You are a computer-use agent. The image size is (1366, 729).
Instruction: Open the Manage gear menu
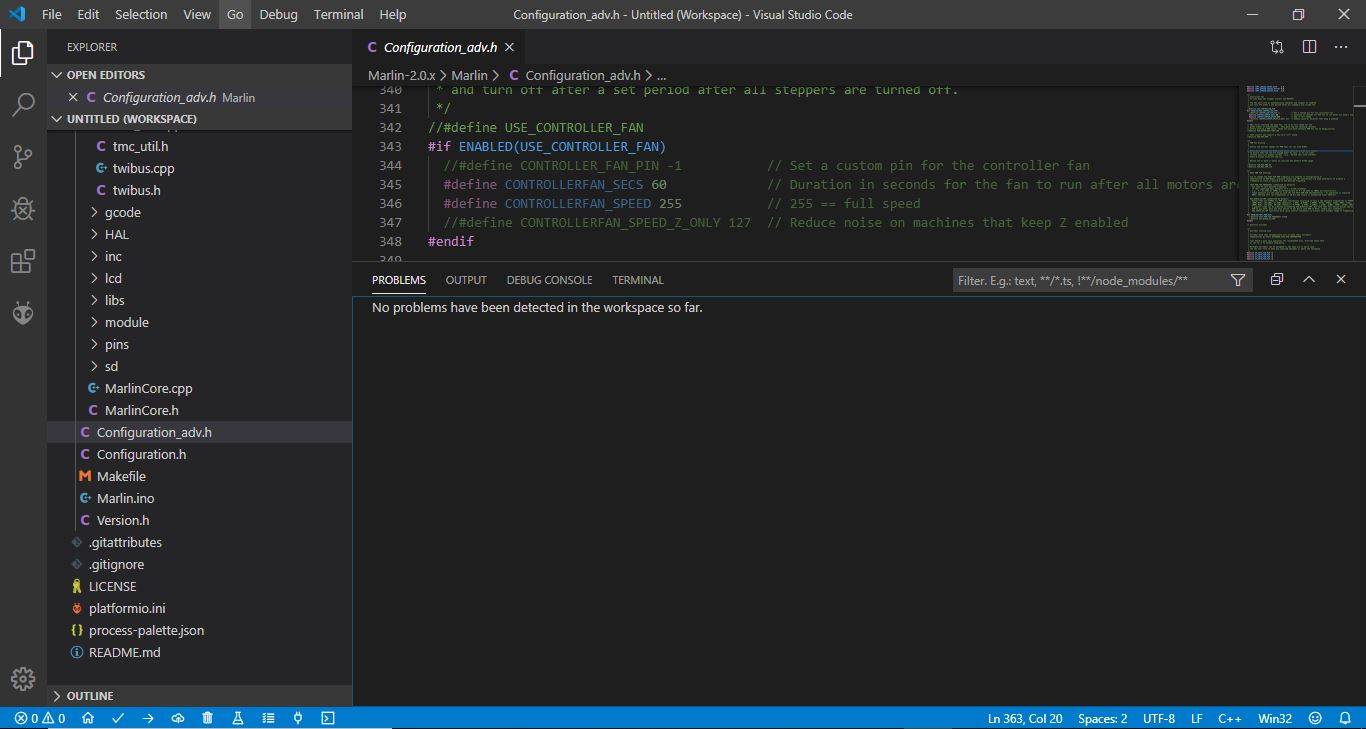pyautogui.click(x=23, y=678)
